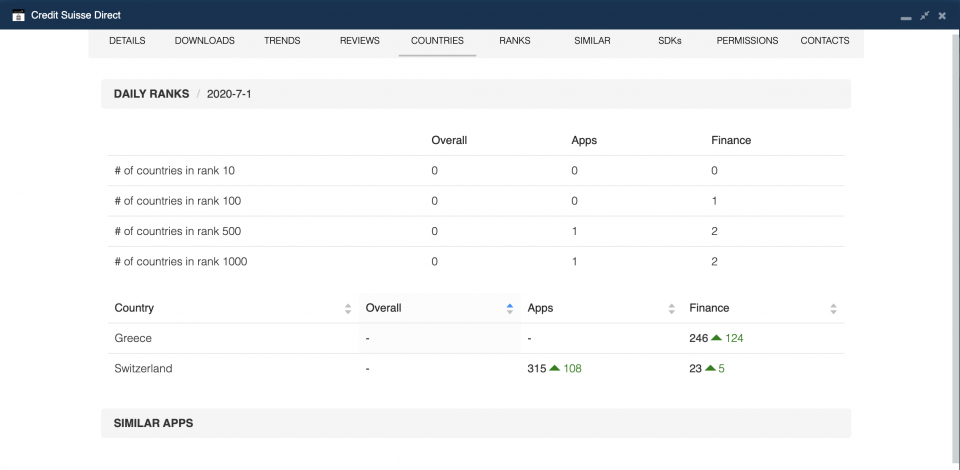View the PERMISSIONS tab

[x=747, y=41]
